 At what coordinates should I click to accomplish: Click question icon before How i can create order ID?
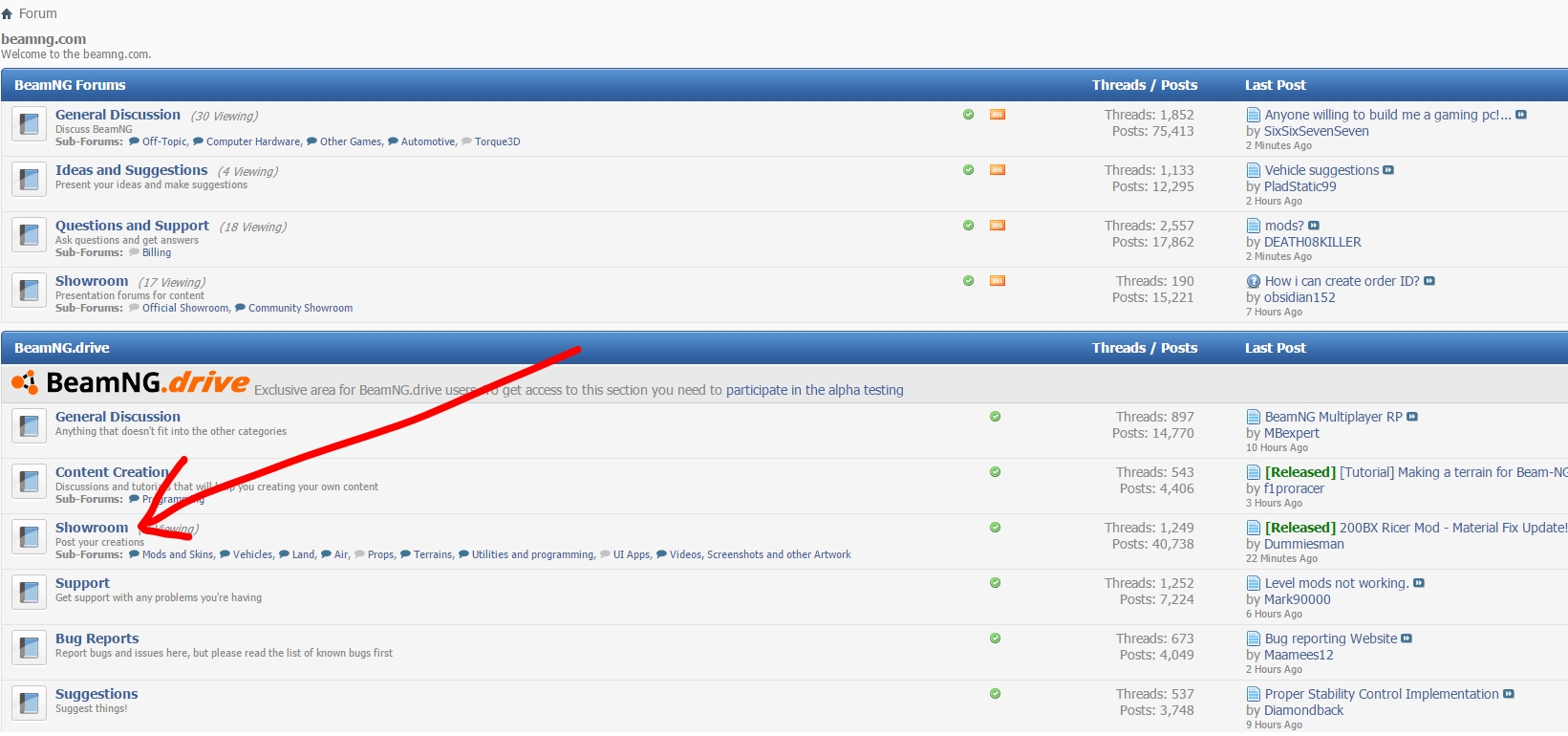pos(1254,281)
